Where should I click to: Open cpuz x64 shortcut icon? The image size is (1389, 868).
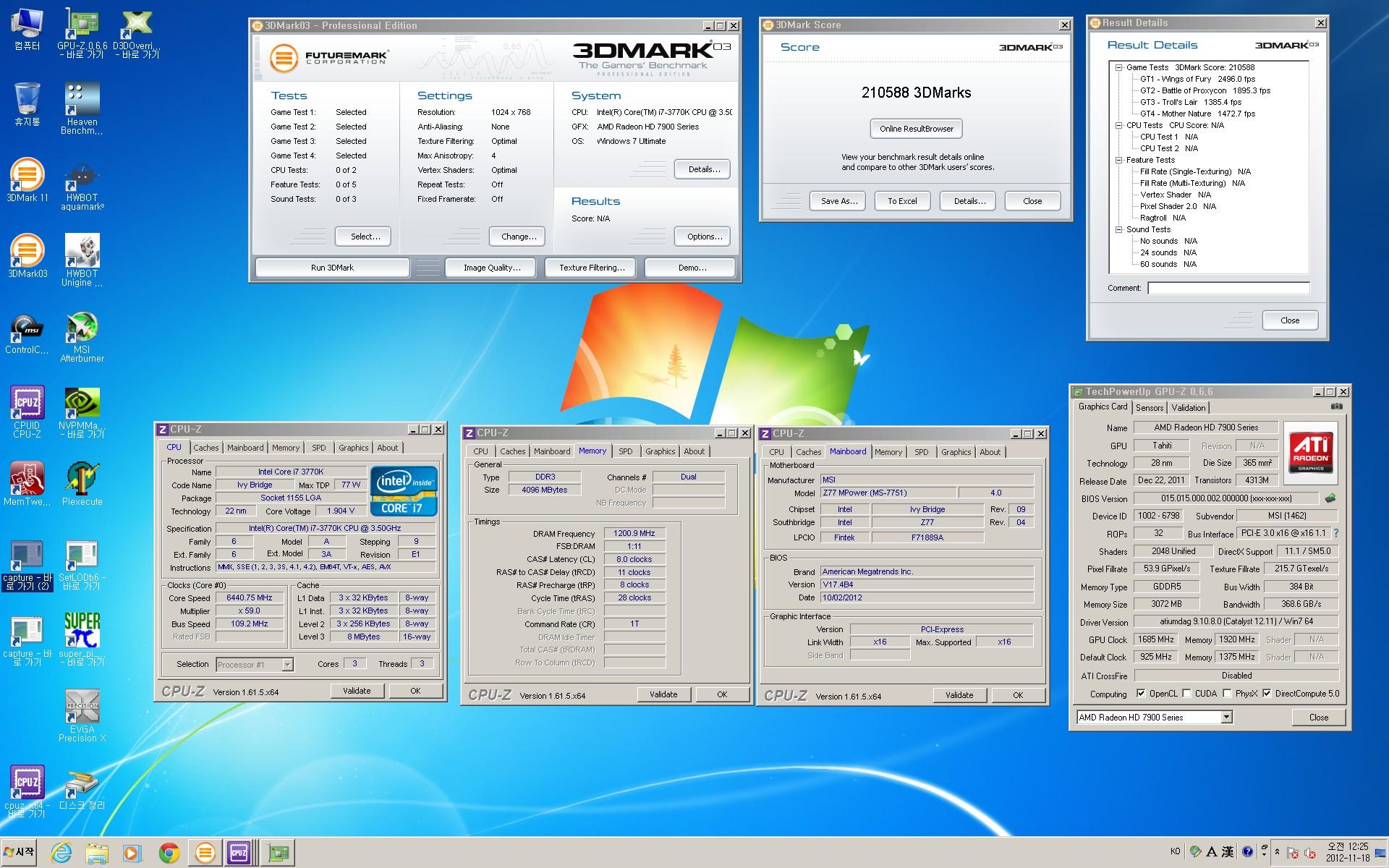[27, 791]
